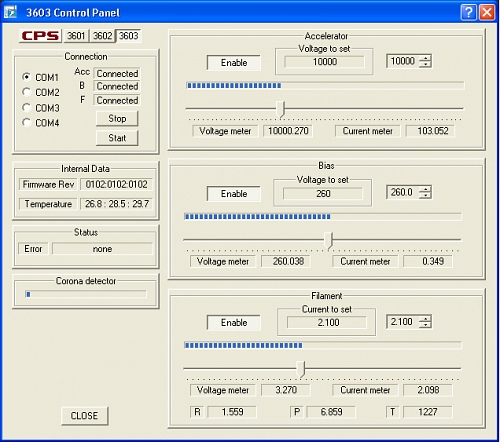
Task: Toggle the Bias Enable button
Action: point(234,194)
